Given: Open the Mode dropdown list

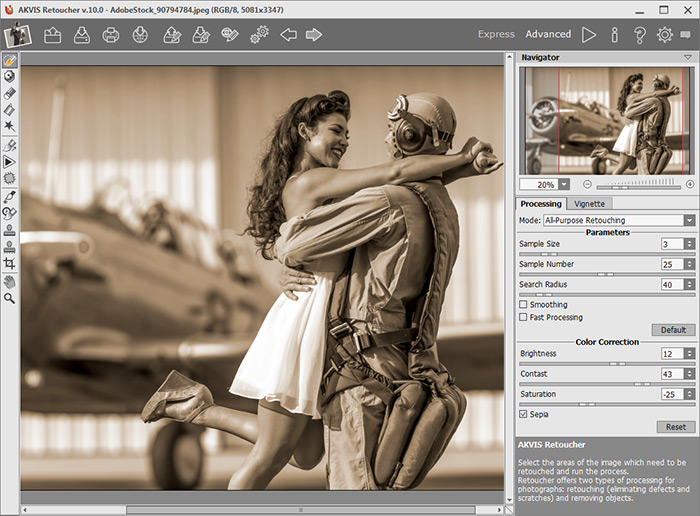Looking at the screenshot, I should click(x=689, y=220).
